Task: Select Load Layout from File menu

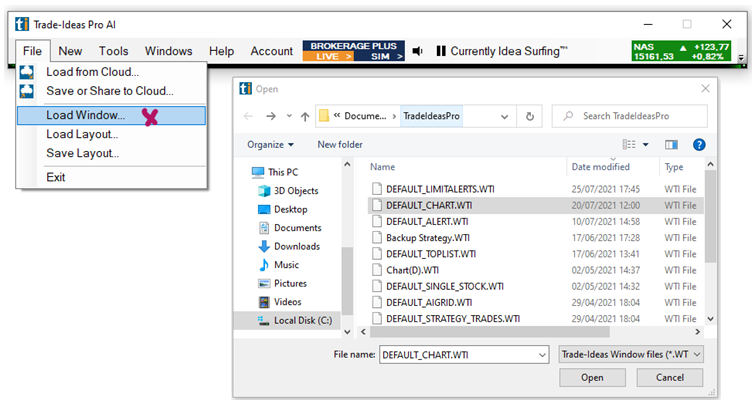Action: (82, 134)
